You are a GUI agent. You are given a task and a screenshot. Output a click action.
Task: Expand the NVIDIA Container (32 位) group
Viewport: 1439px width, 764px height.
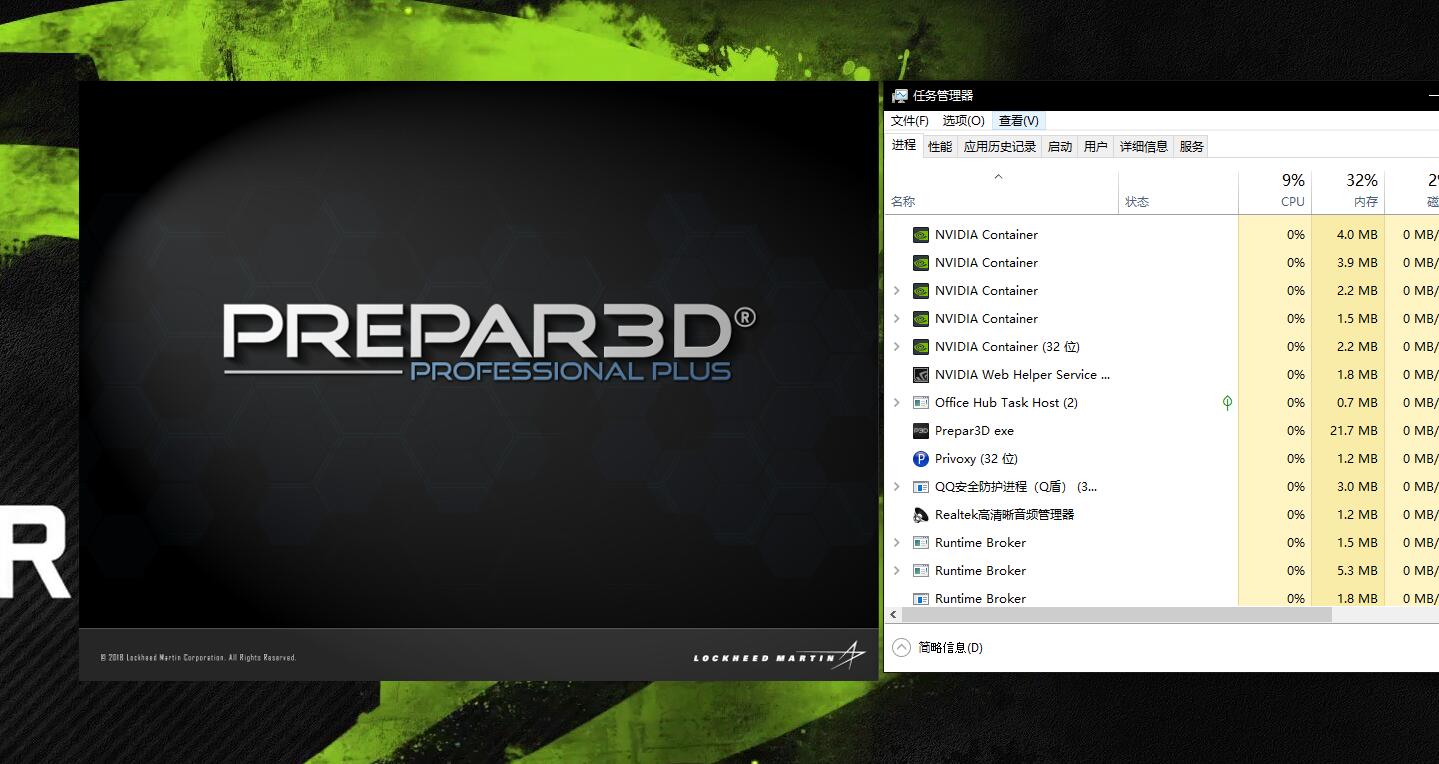tap(896, 347)
